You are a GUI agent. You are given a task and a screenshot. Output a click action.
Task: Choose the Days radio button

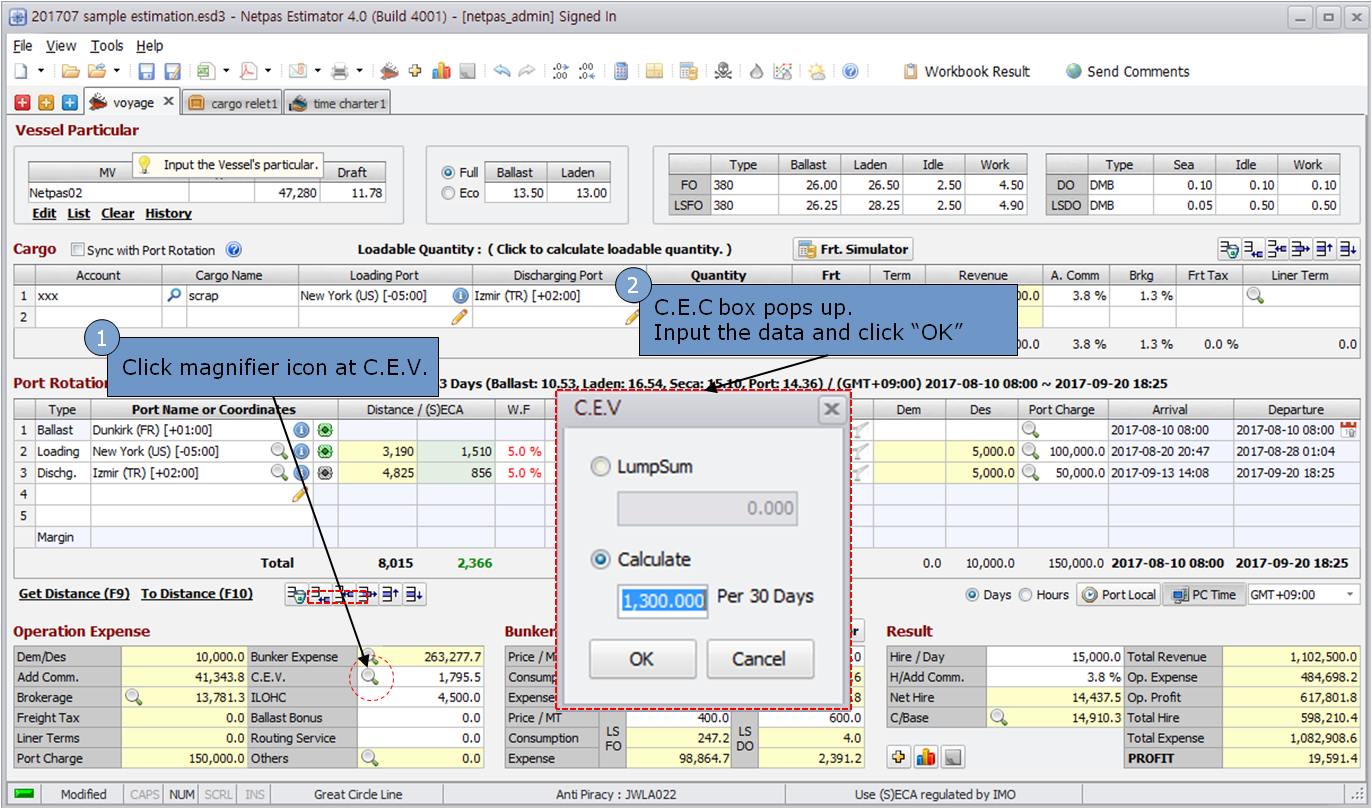coord(972,595)
